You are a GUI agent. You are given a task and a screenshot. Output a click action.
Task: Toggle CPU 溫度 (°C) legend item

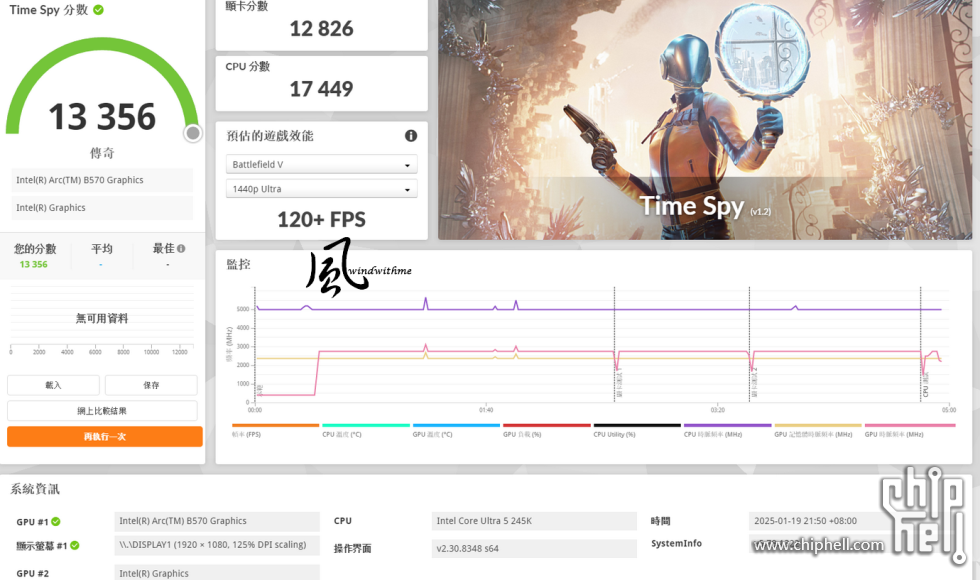click(366, 430)
